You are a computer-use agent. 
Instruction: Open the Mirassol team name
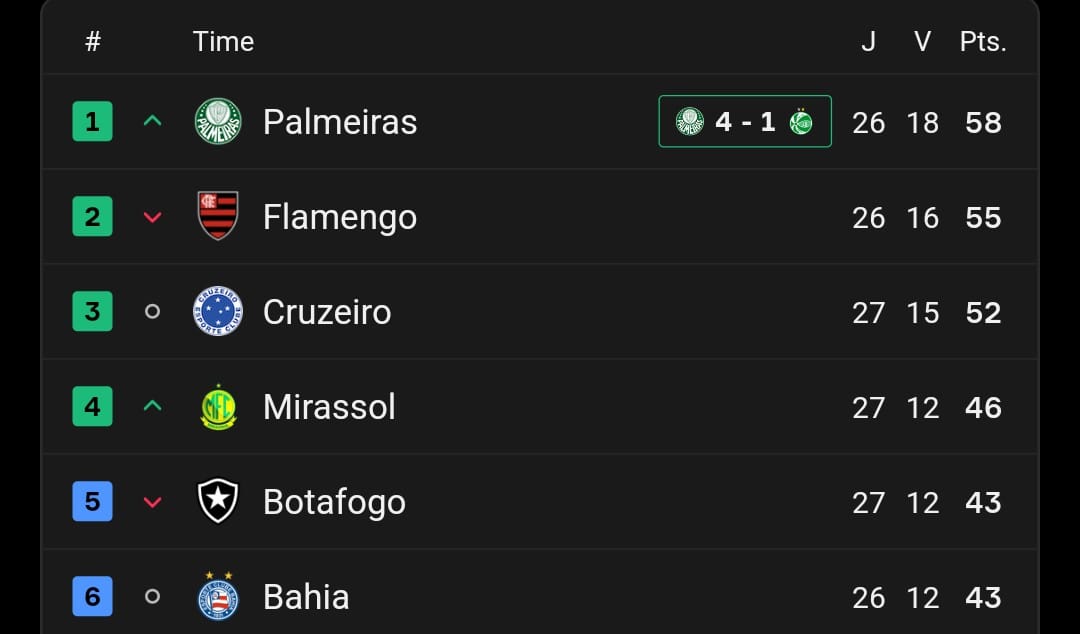point(329,407)
